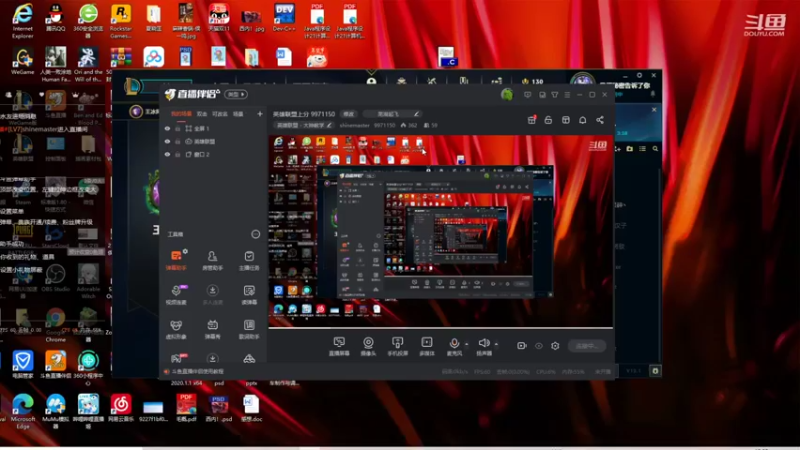Open the message icon in the title bar
800x450 pixels.
click(528, 95)
